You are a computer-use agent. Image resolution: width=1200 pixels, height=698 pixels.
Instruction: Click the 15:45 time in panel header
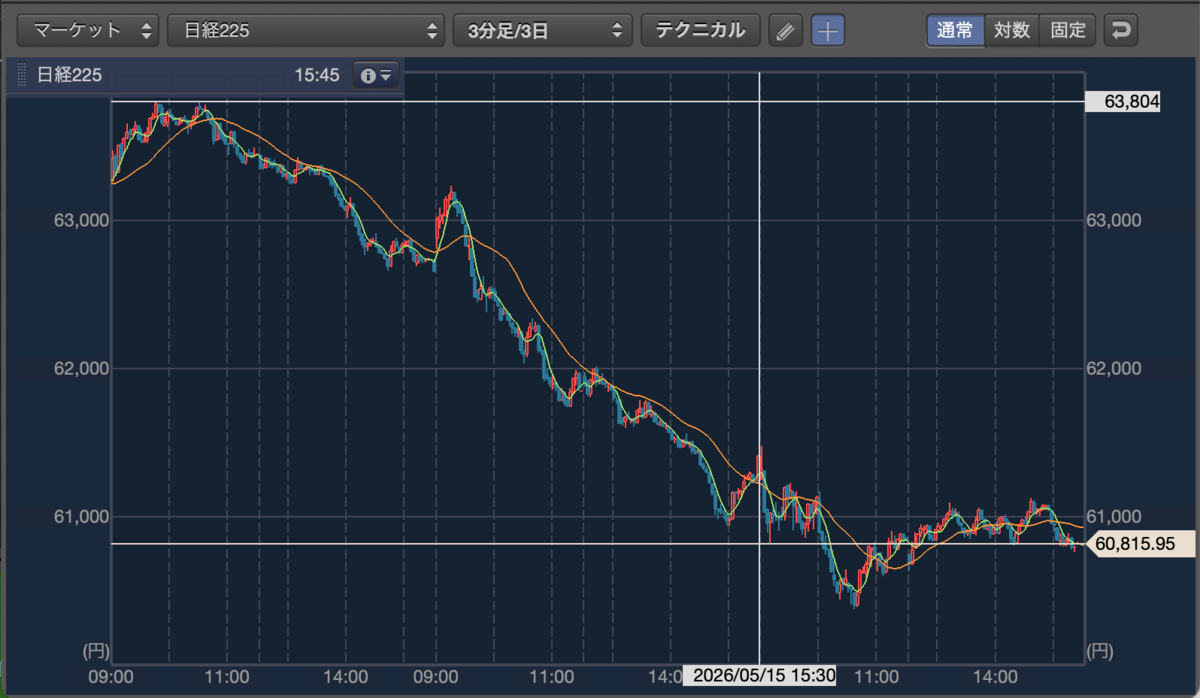point(316,75)
